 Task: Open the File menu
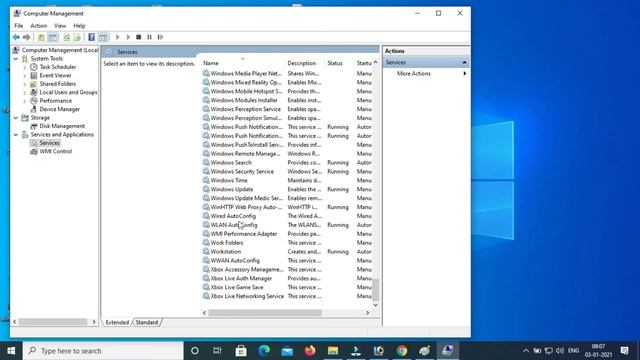pos(19,26)
